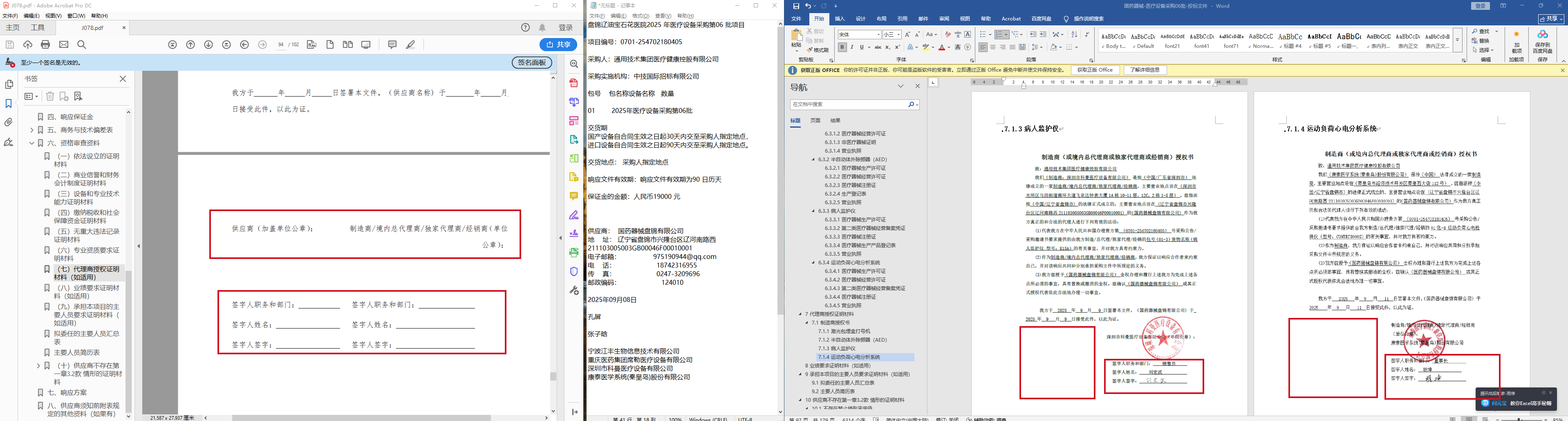Collapse bookmark 六、资格审查资料
Screen dimensions: 1568x421
pyautogui.click(x=31, y=143)
